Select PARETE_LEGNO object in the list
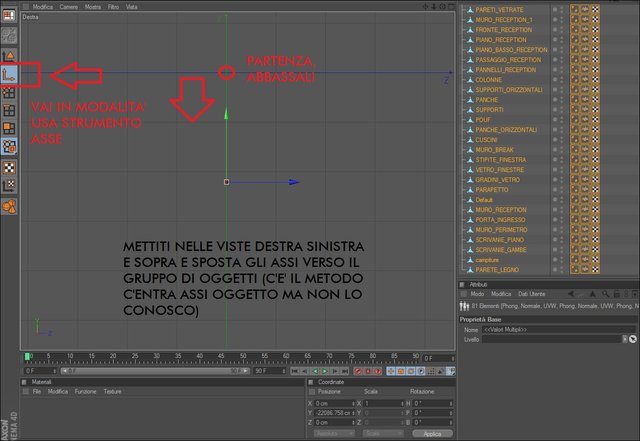 (x=497, y=270)
